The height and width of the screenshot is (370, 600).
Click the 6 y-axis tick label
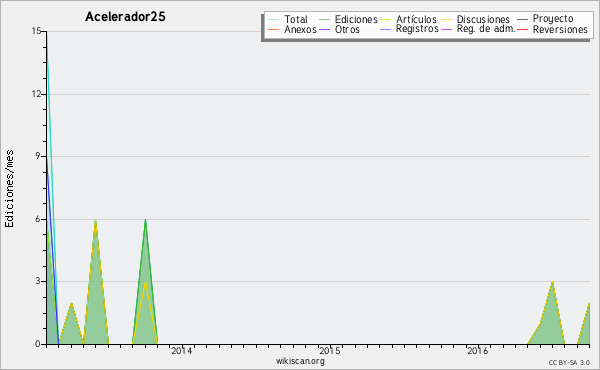click(x=38, y=219)
